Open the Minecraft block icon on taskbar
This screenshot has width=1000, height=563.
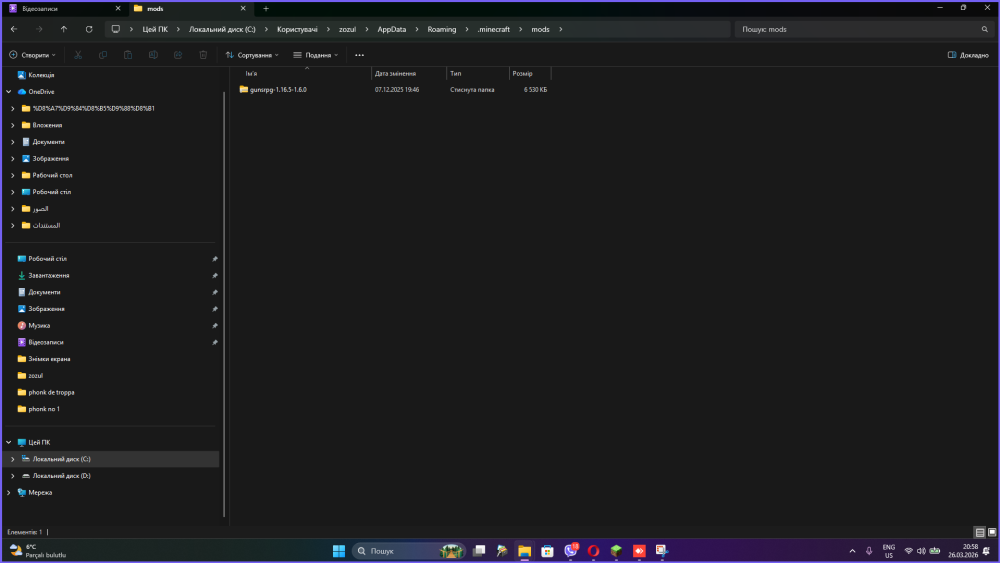pos(616,551)
